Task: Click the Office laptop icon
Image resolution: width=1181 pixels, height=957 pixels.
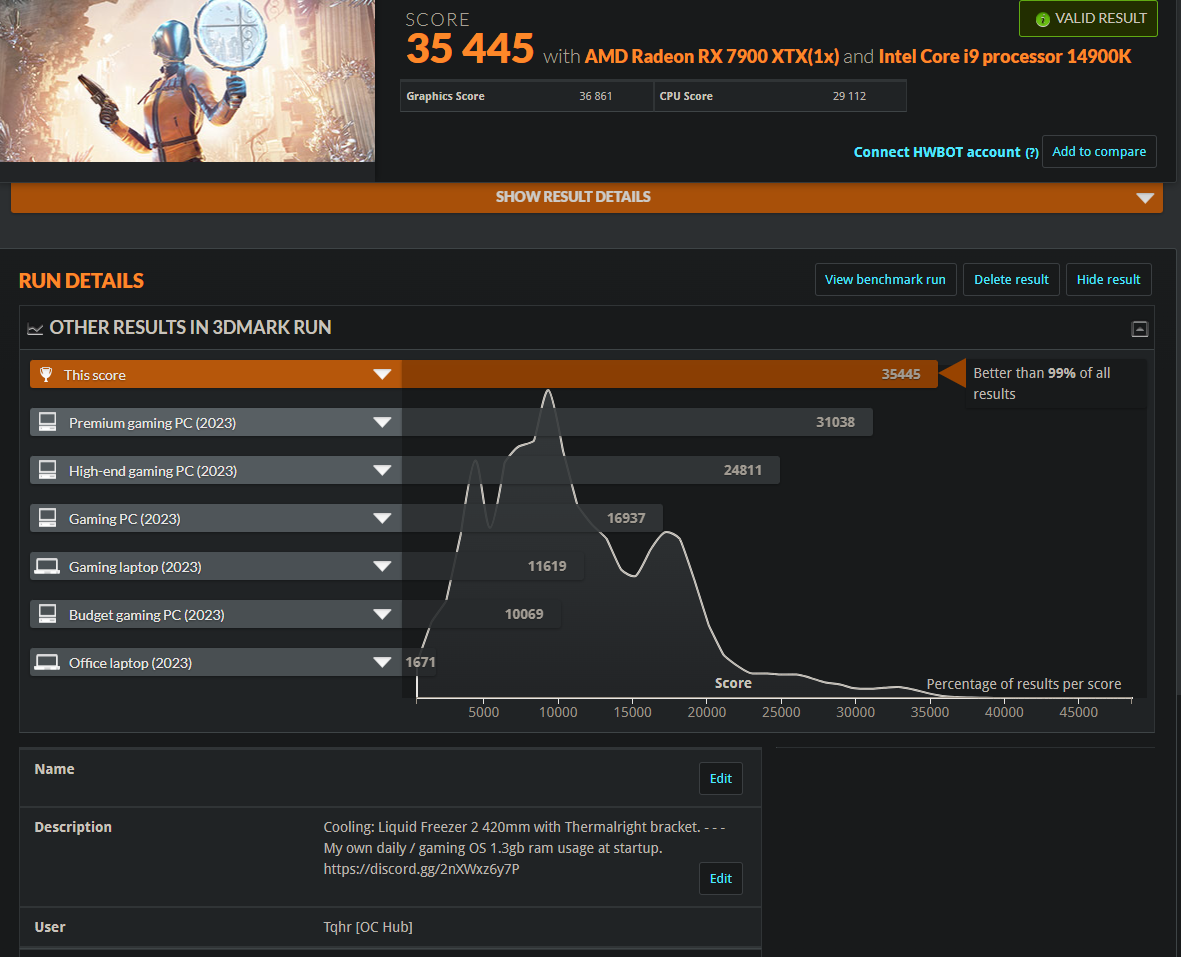Action: coord(47,662)
